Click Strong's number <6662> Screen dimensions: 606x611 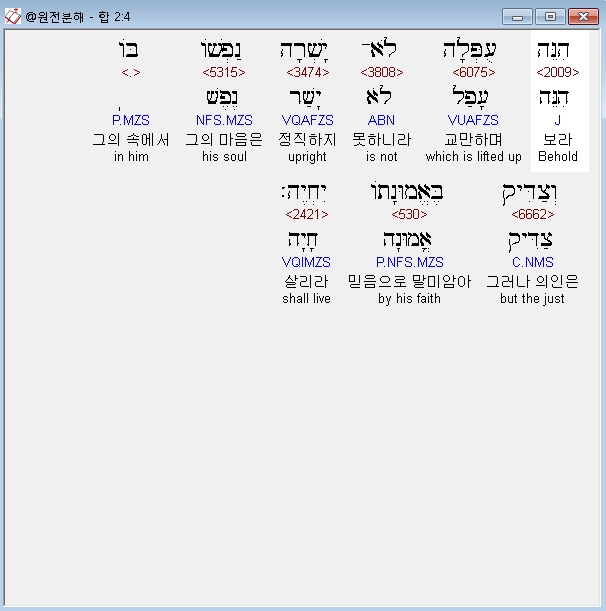click(532, 214)
